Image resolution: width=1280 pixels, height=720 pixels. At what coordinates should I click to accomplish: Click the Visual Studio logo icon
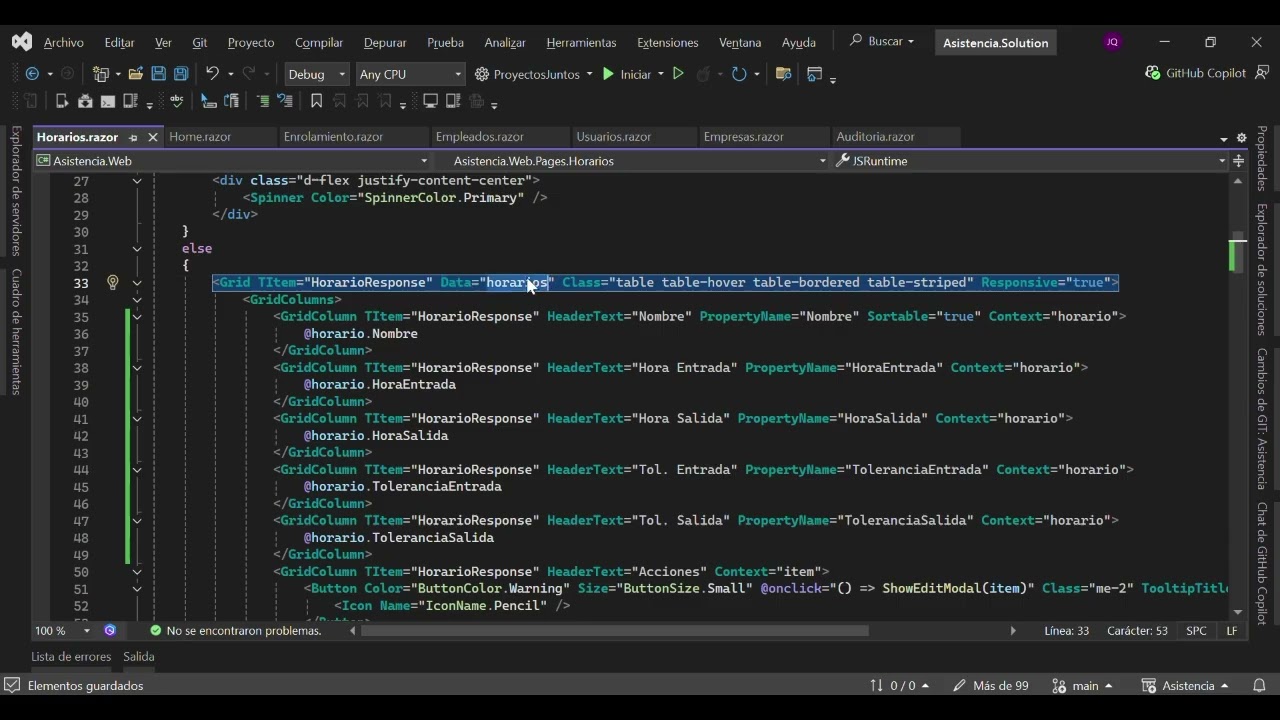point(21,42)
